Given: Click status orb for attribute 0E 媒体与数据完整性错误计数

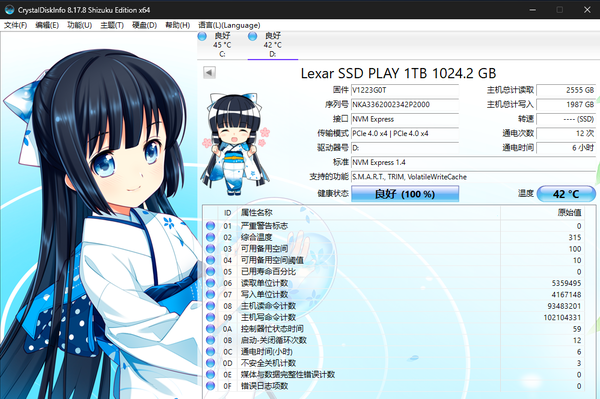Looking at the screenshot, I should 210,374.
